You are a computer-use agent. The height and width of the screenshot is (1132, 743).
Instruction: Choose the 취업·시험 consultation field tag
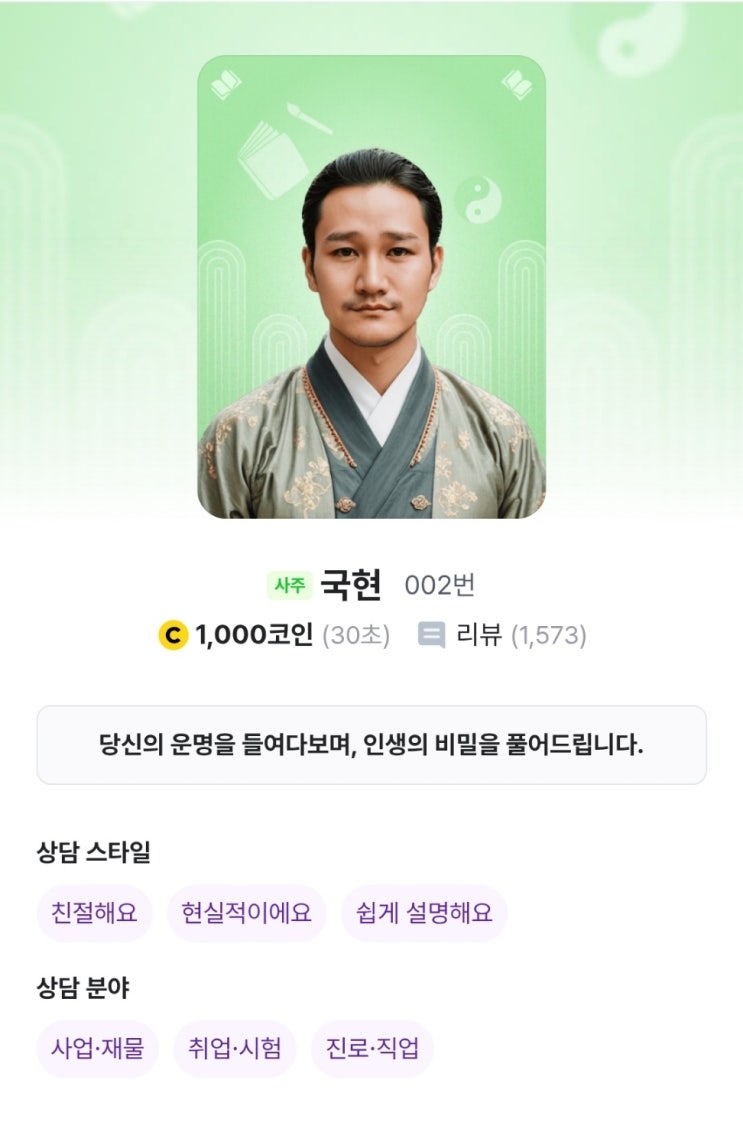pos(235,1048)
